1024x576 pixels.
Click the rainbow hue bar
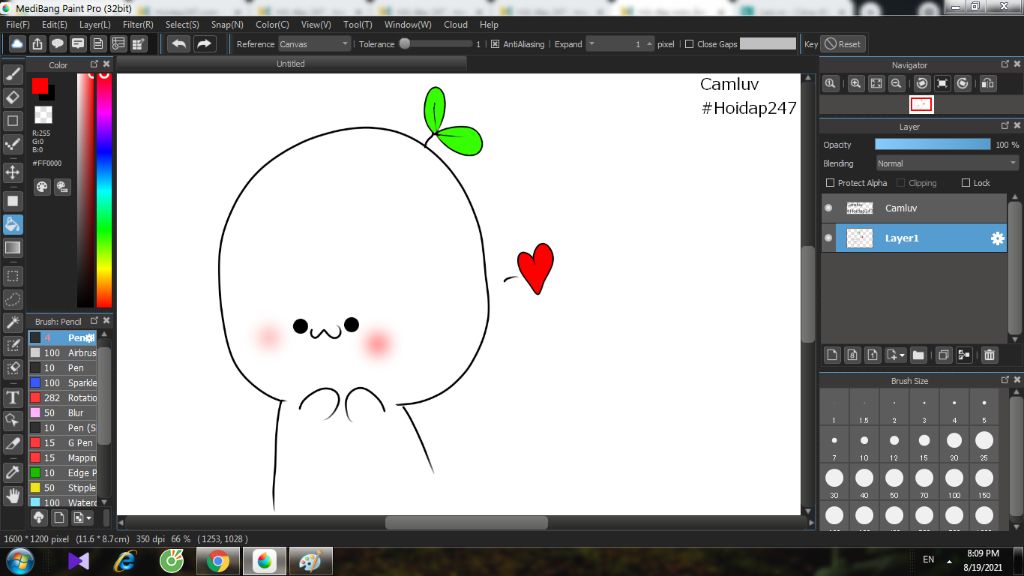pyautogui.click(x=104, y=190)
